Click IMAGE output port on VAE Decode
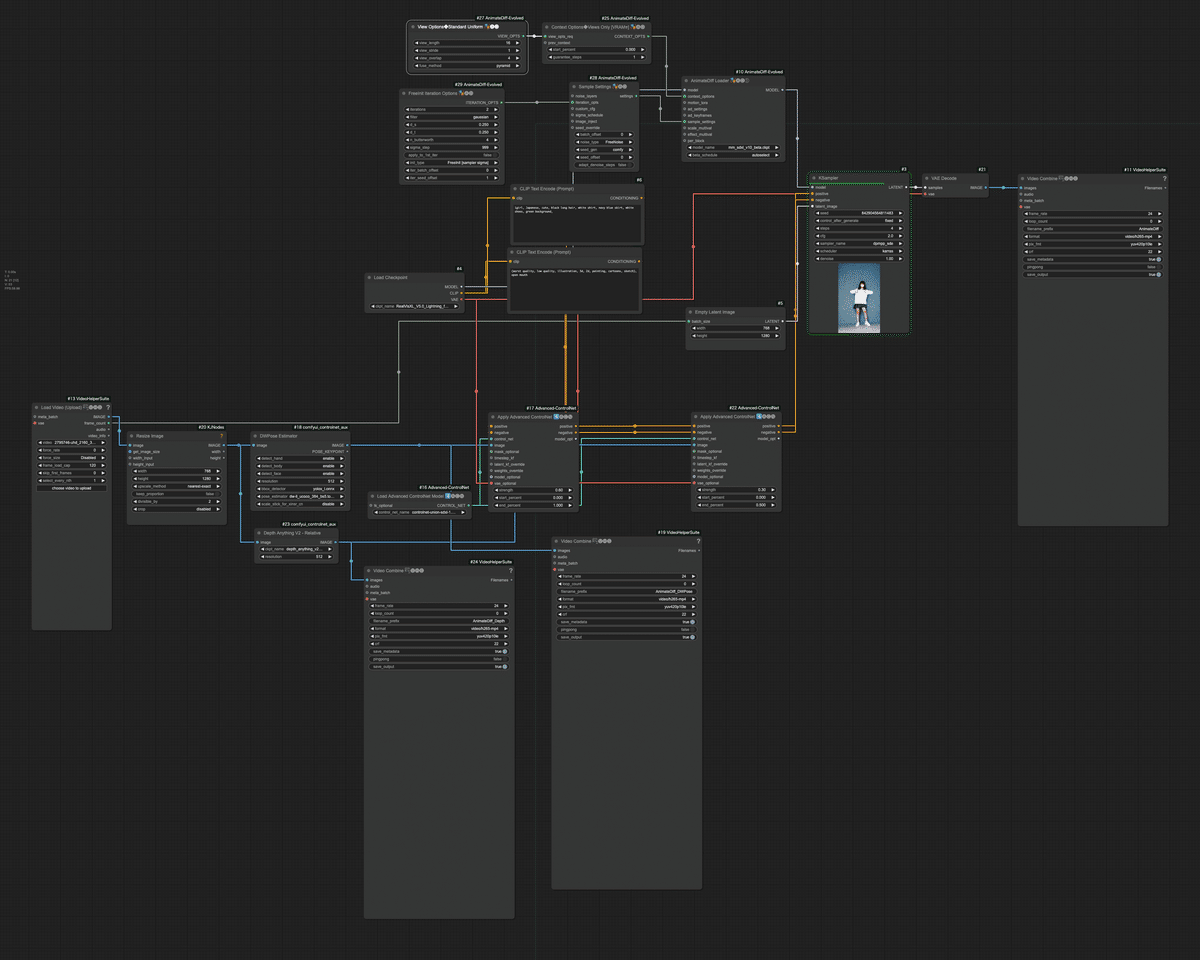 pyautogui.click(x=985, y=187)
